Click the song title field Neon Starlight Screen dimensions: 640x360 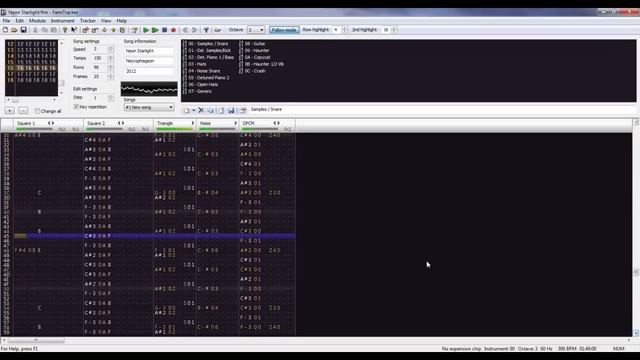[149, 51]
